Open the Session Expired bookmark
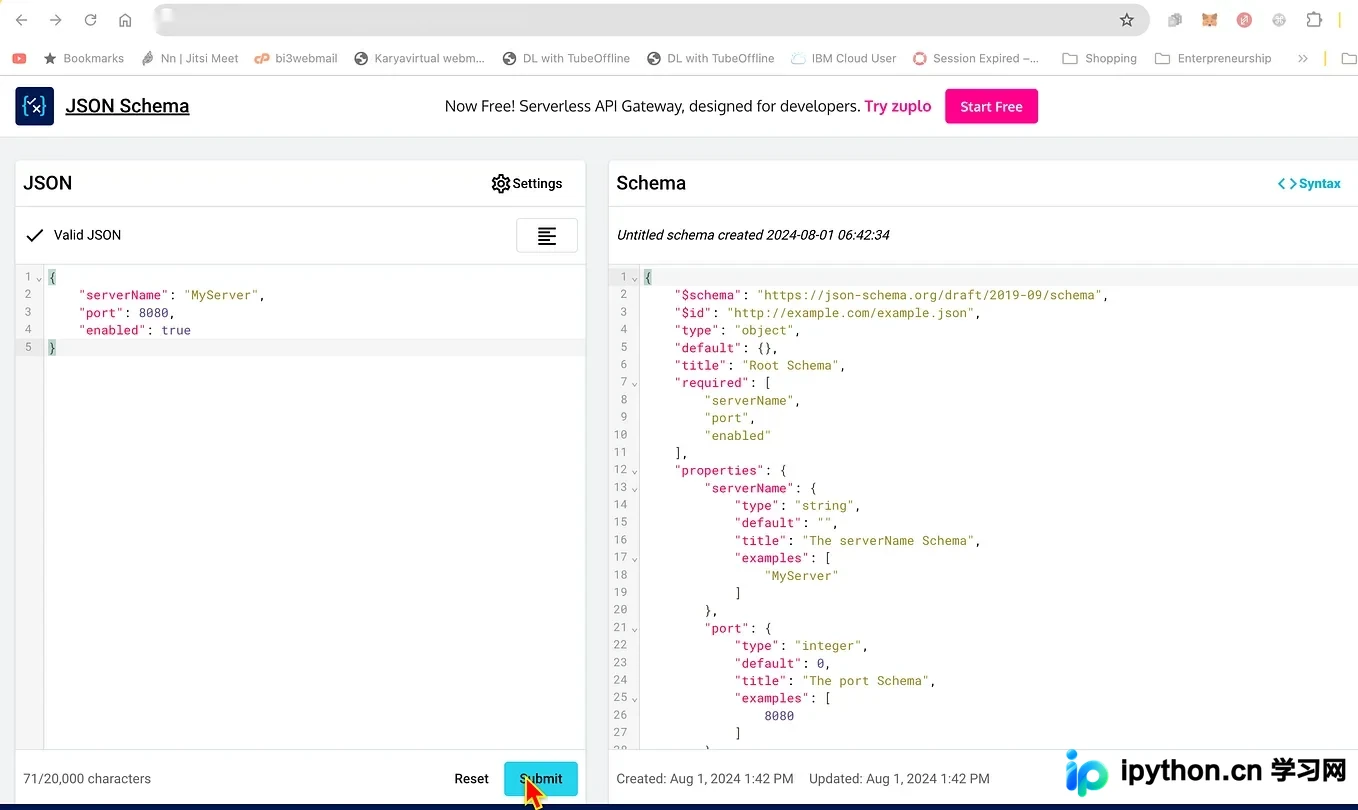Image resolution: width=1358 pixels, height=810 pixels. coord(976,59)
